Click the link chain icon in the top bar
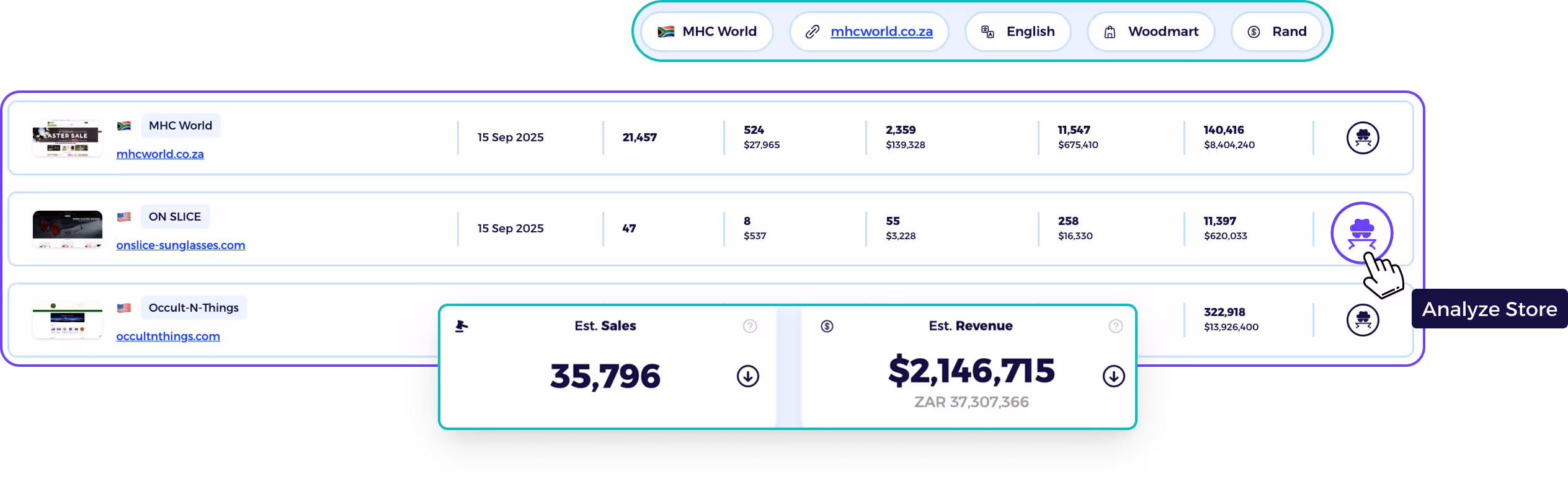The width and height of the screenshot is (1568, 492). point(812,32)
